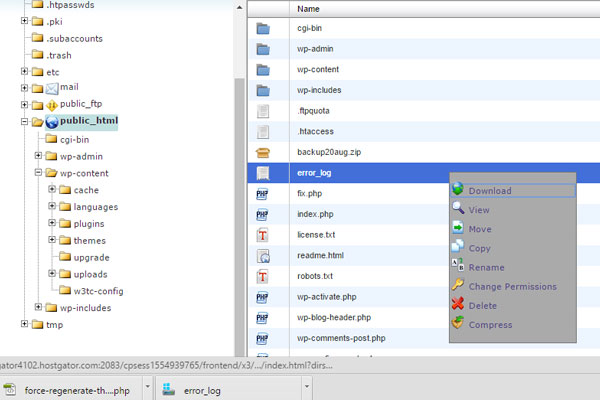Expand the mail folder node
Viewport: 600px width, 400px height.
pyautogui.click(x=24, y=88)
